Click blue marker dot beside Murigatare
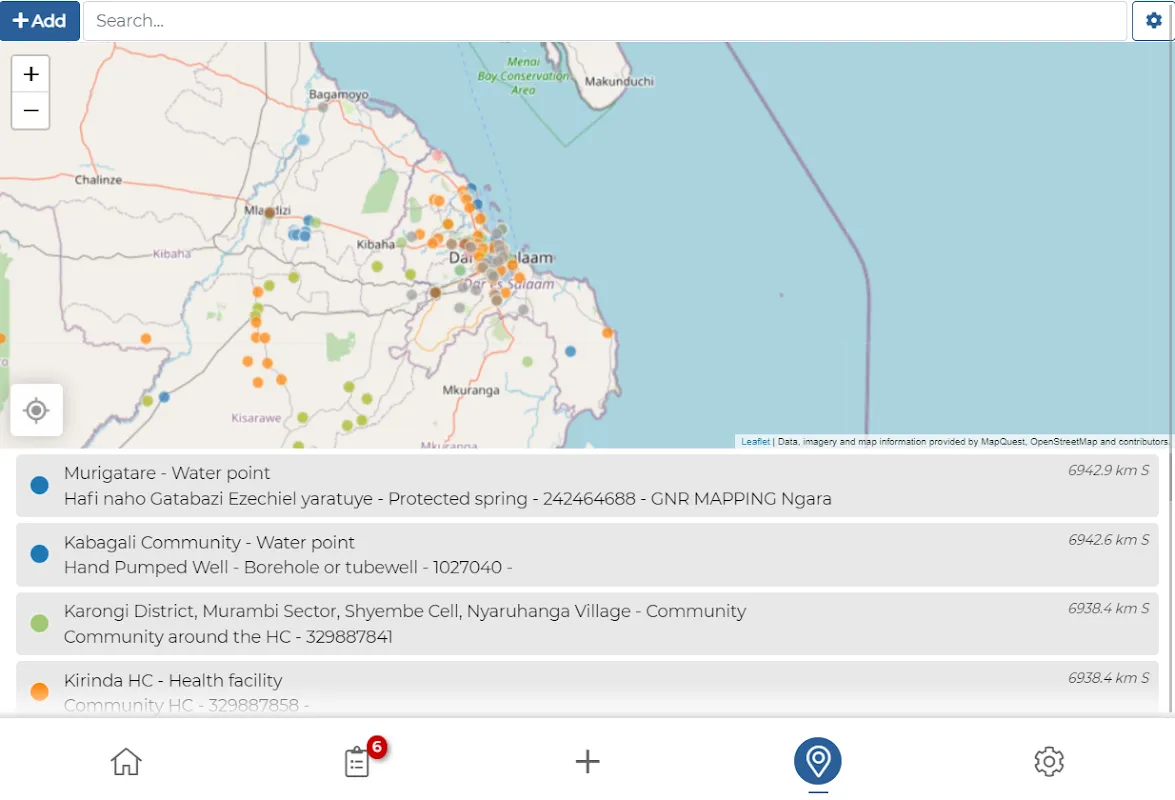The height and width of the screenshot is (800, 1175). tap(40, 486)
